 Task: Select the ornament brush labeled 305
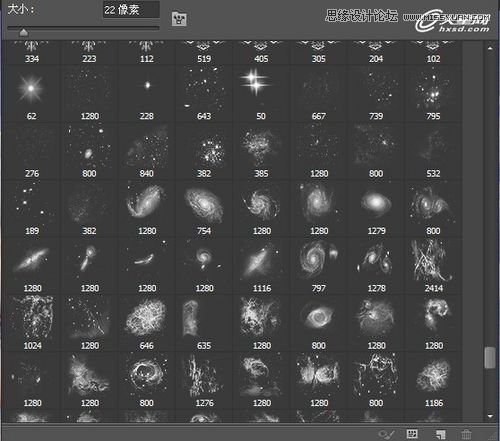pos(319,53)
